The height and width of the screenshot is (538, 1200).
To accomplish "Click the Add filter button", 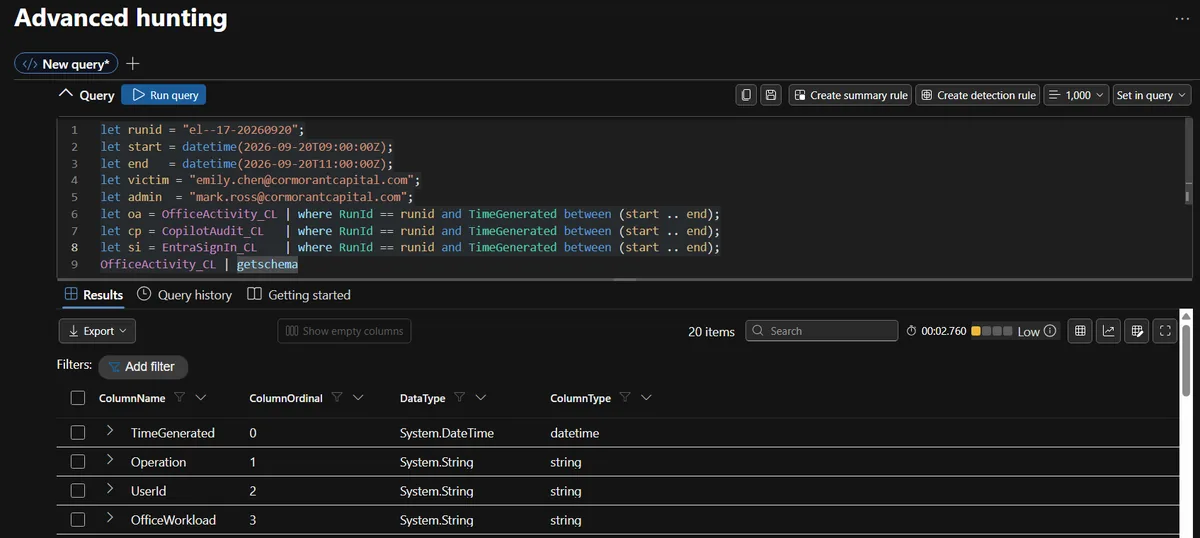I will (142, 367).
